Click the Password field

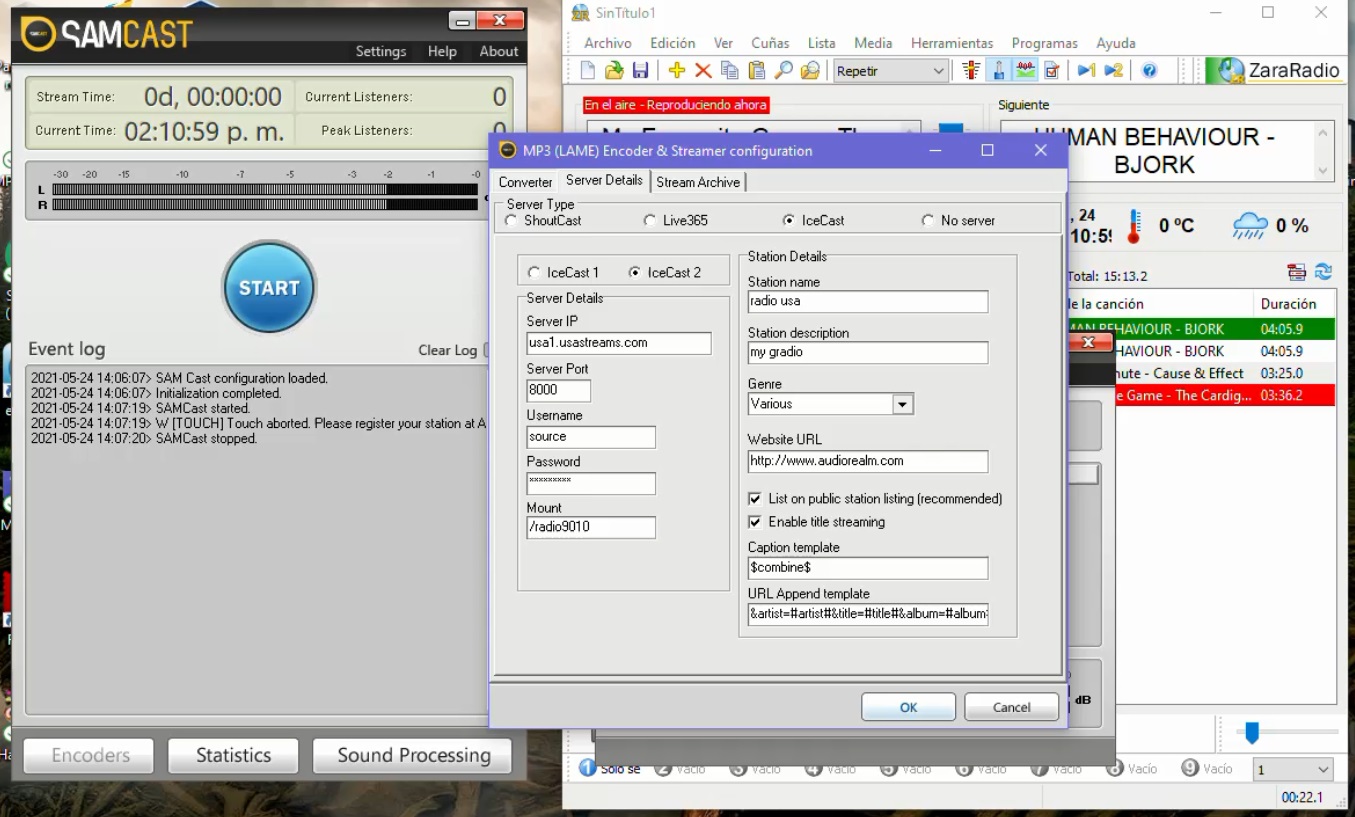tap(591, 482)
